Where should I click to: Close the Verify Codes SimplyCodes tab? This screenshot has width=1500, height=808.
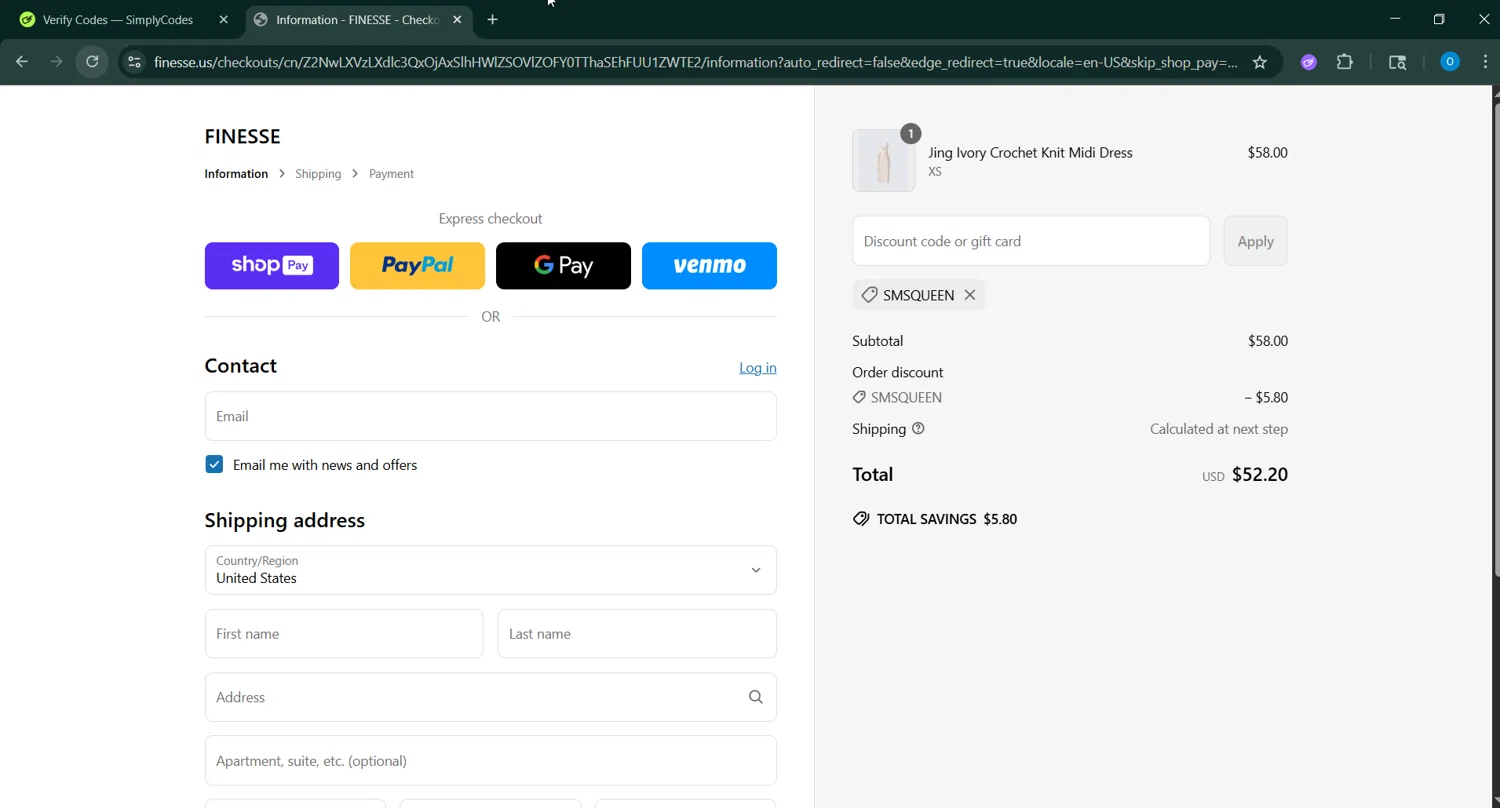click(223, 20)
